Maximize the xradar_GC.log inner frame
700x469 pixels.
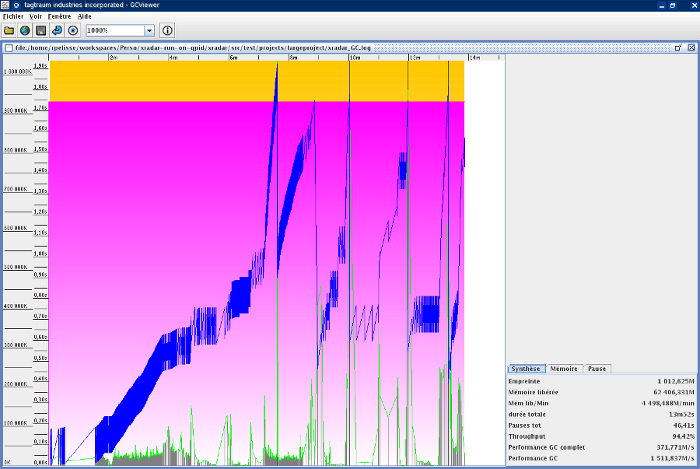coord(679,47)
